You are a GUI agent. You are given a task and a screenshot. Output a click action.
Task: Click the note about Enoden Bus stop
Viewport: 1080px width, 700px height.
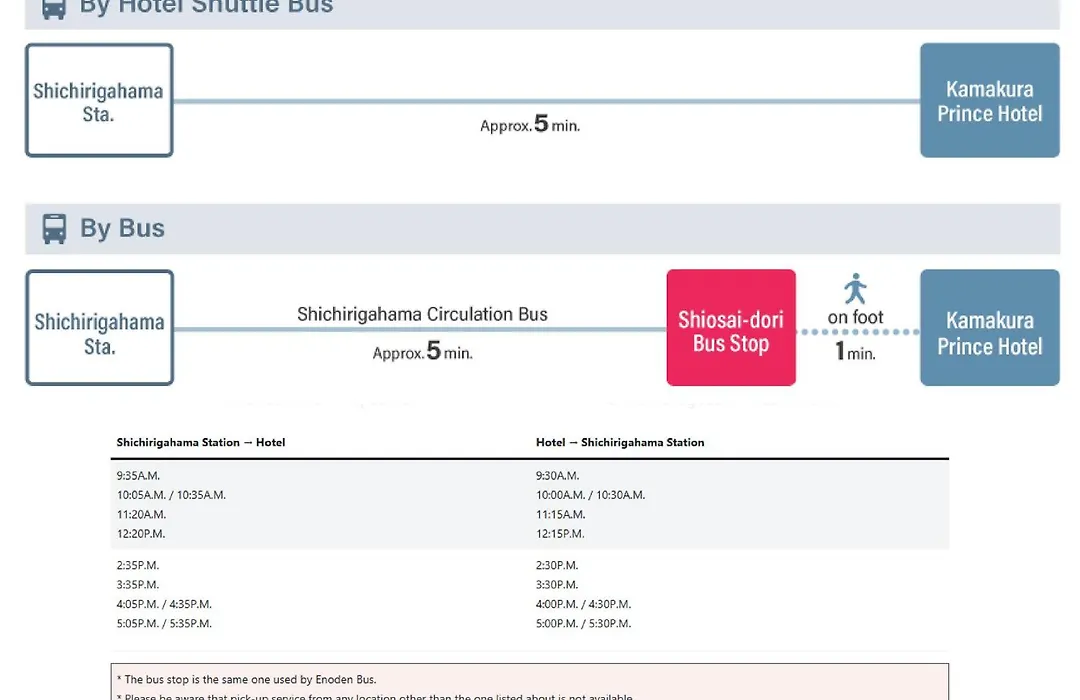click(x=247, y=679)
